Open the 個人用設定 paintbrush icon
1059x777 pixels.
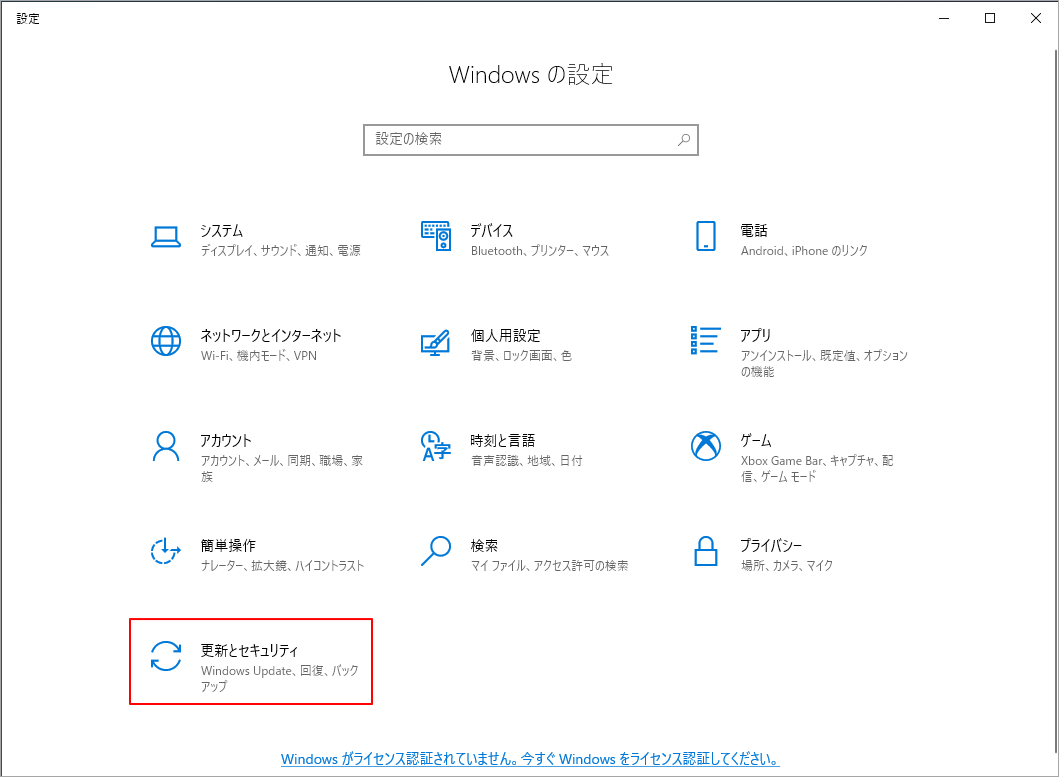tap(436, 343)
